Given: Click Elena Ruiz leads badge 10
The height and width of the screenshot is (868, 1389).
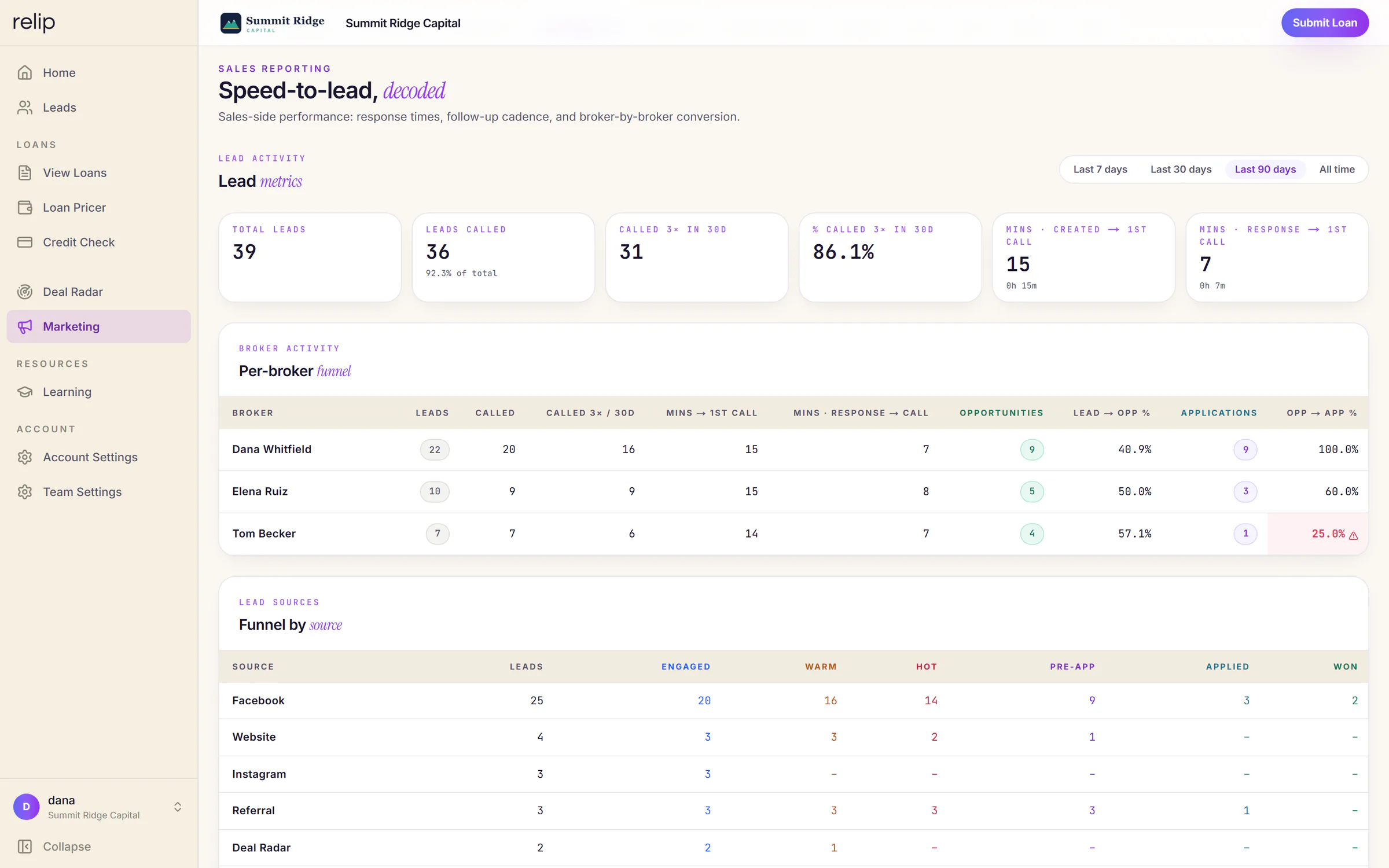Looking at the screenshot, I should pyautogui.click(x=435, y=491).
